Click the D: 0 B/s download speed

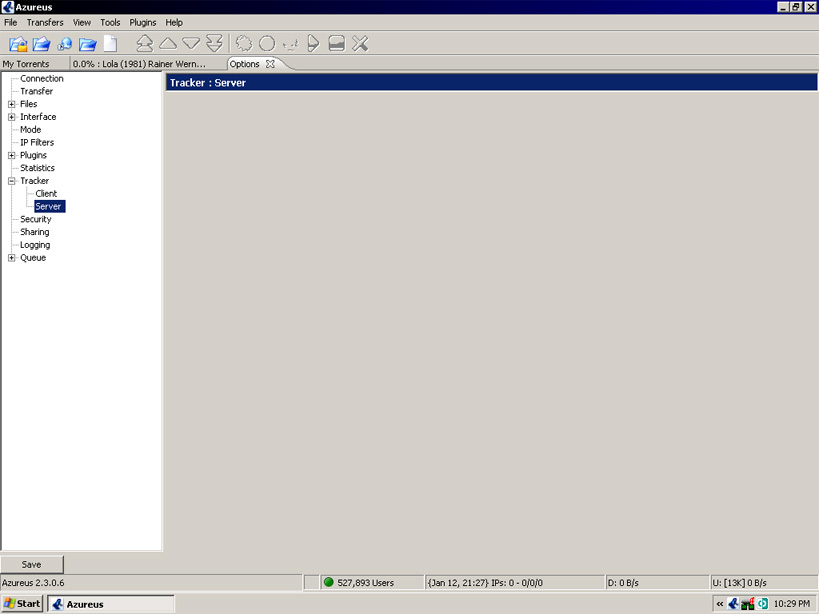click(x=623, y=583)
